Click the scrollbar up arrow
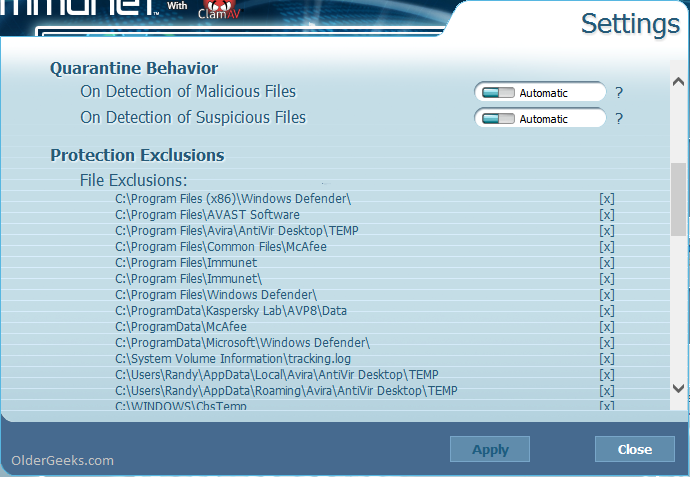Image resolution: width=690 pixels, height=477 pixels. pos(678,81)
